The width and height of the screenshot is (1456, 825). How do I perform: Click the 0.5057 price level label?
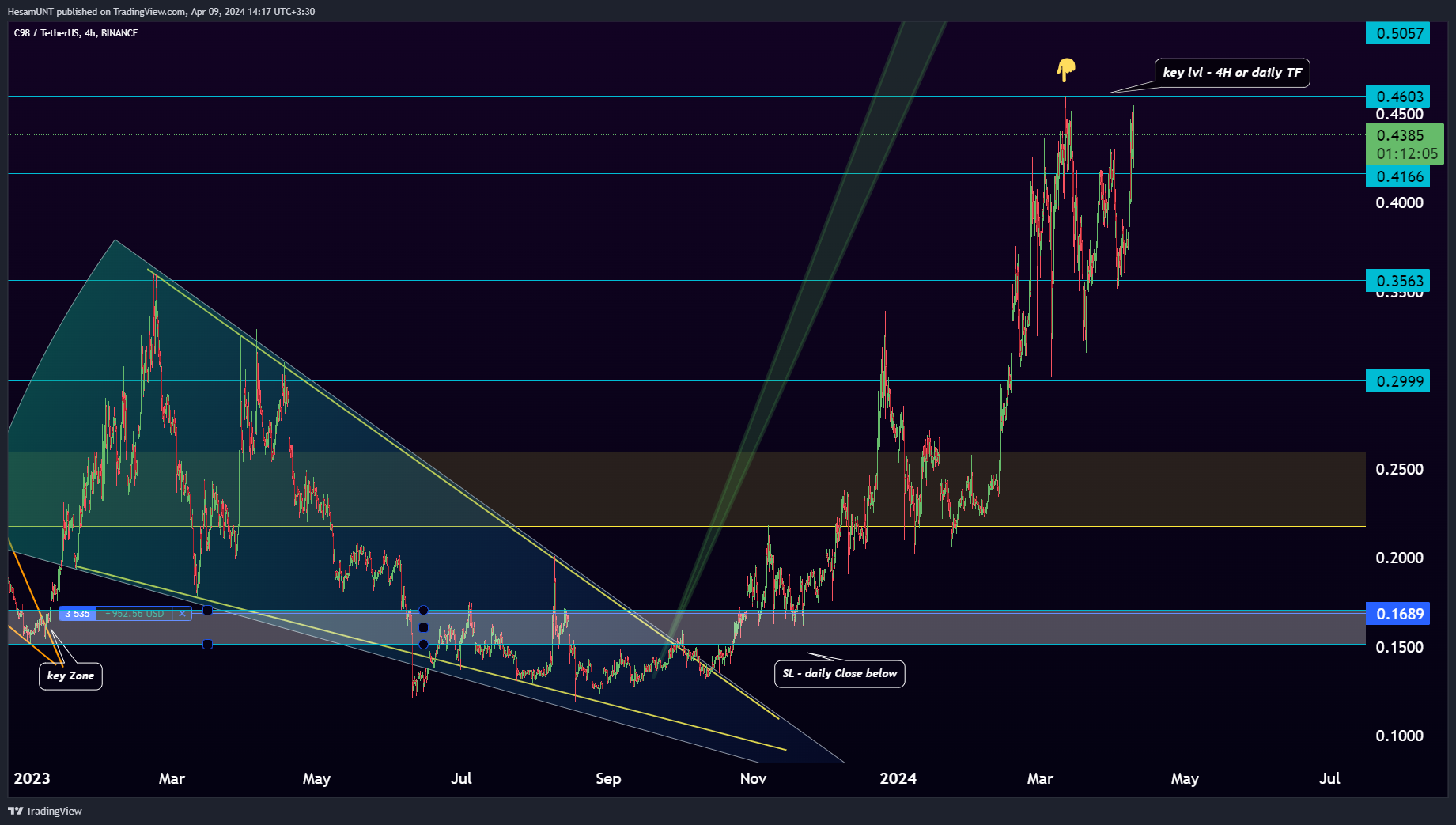pyautogui.click(x=1397, y=33)
